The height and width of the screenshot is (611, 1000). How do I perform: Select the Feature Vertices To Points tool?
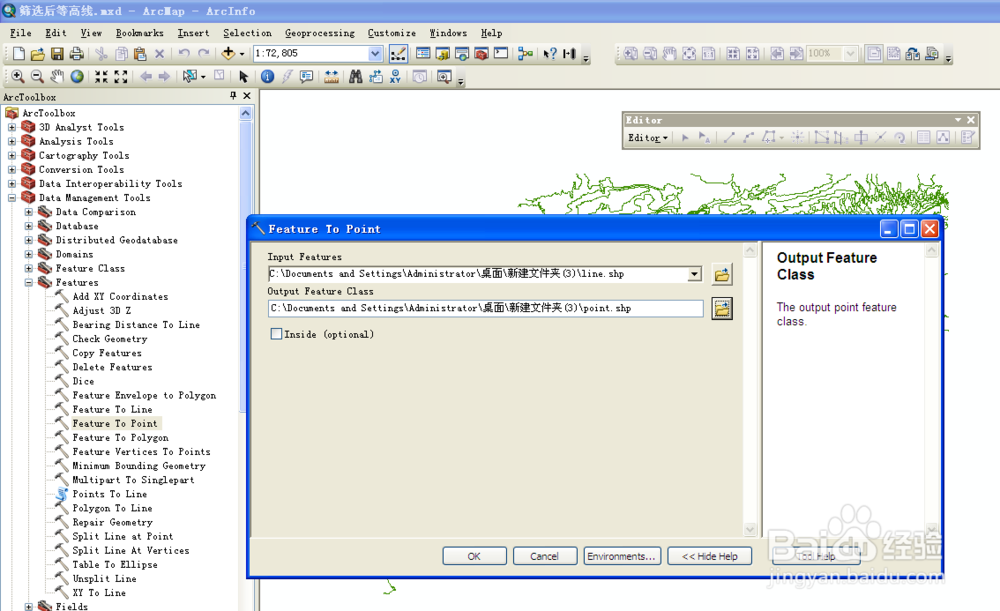point(141,452)
